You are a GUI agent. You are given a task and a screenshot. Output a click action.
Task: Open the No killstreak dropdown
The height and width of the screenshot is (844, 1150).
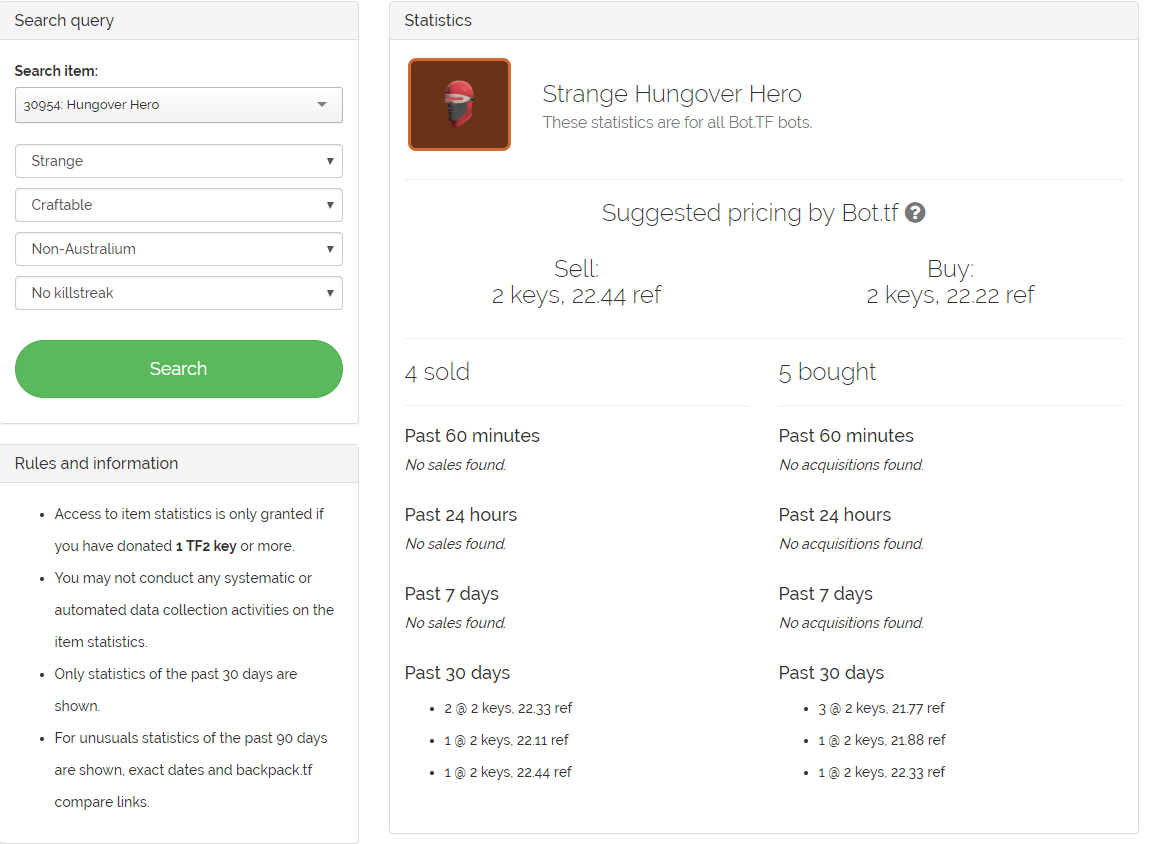coord(179,293)
